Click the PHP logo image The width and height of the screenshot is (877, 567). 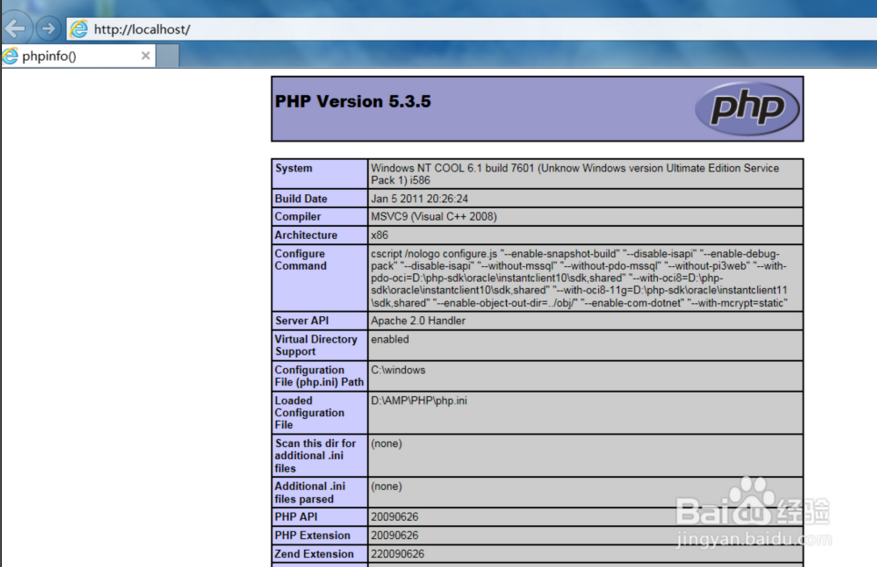tap(747, 108)
